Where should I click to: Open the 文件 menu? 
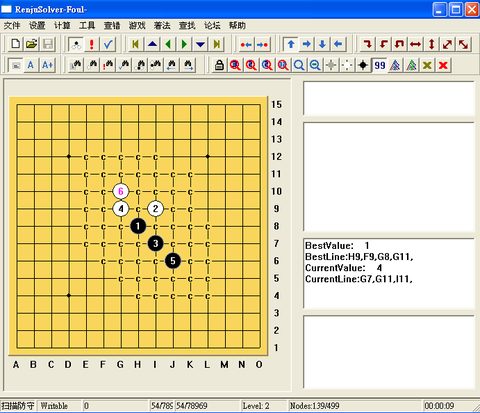[12, 26]
